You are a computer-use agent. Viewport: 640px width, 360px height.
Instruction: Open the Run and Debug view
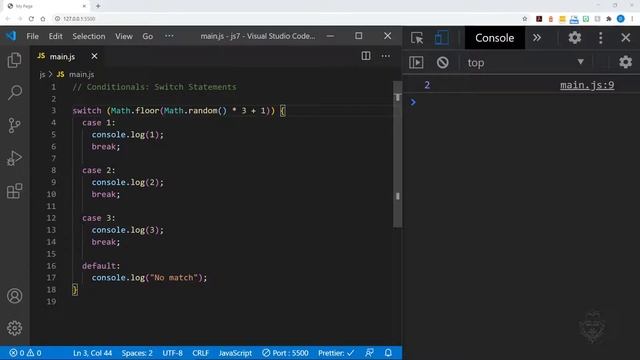coord(15,158)
